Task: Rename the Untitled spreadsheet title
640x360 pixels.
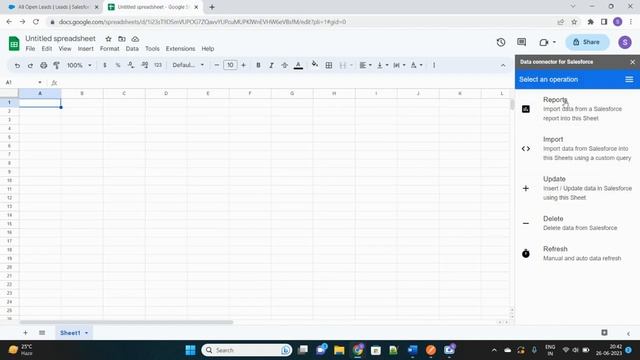Action: point(60,38)
